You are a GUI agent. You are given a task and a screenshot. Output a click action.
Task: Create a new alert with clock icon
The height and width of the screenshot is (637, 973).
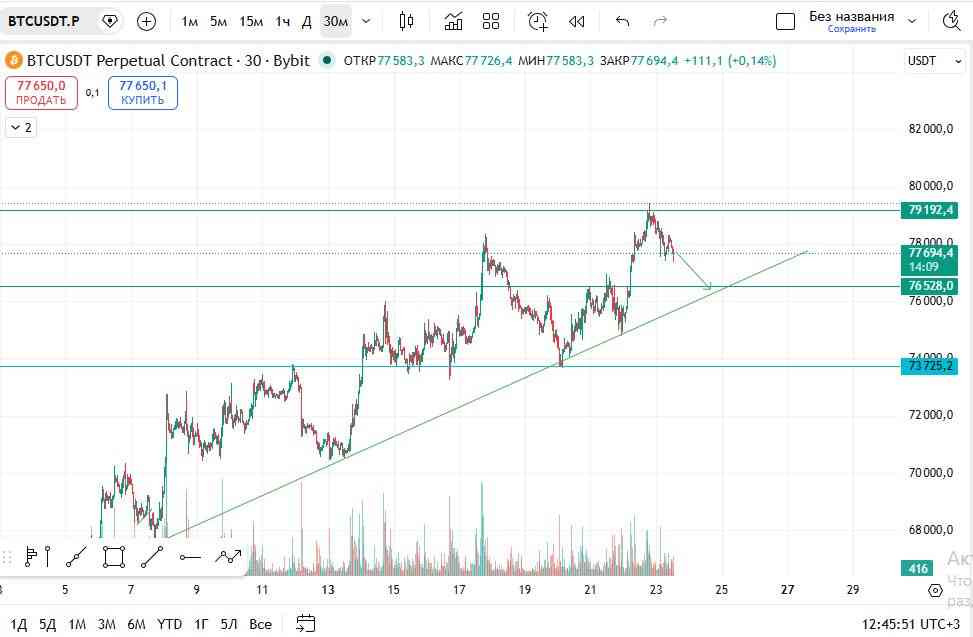[537, 21]
